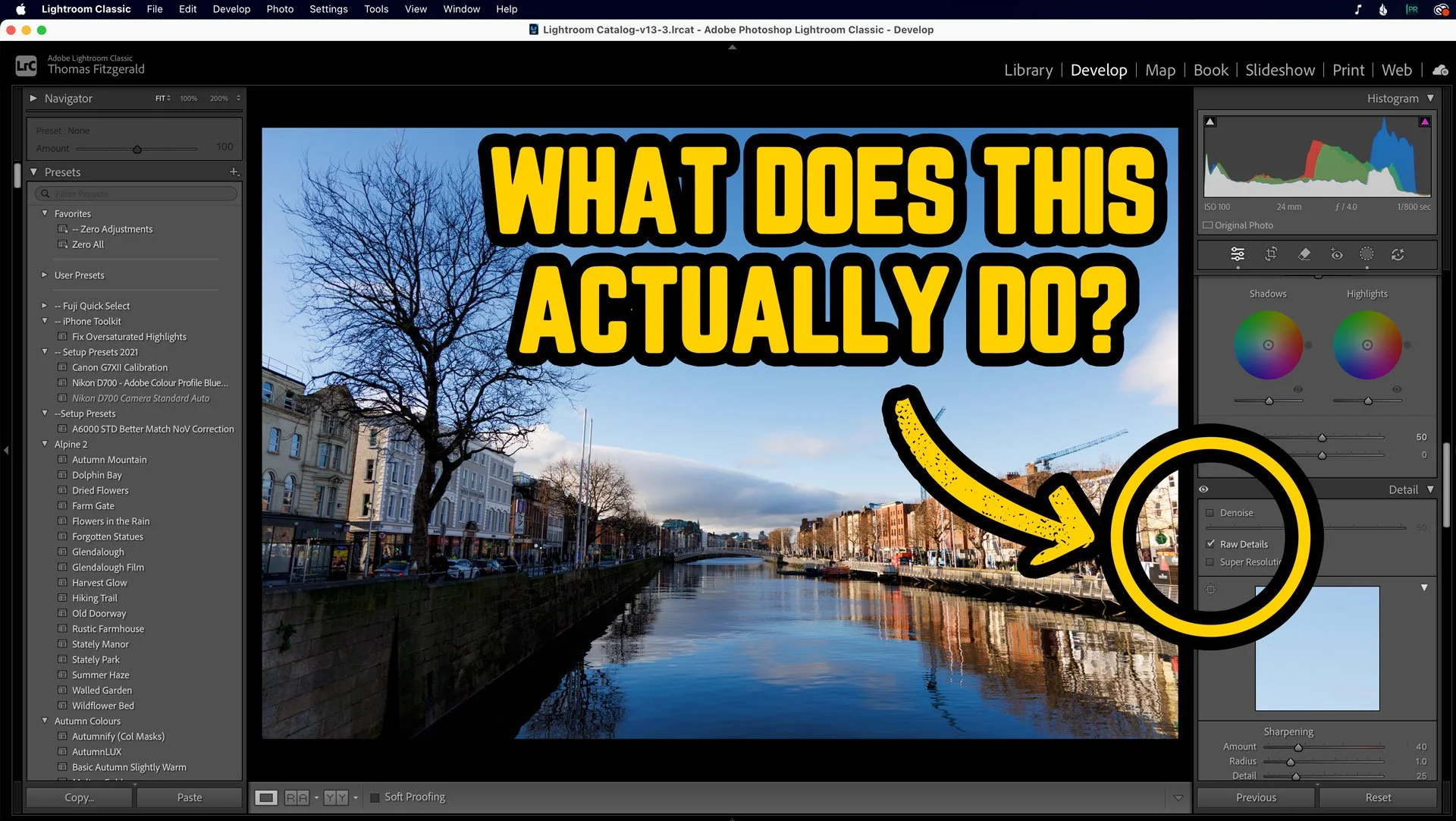Open the Red Eye Correction tool
1456x821 pixels.
tap(1336, 255)
